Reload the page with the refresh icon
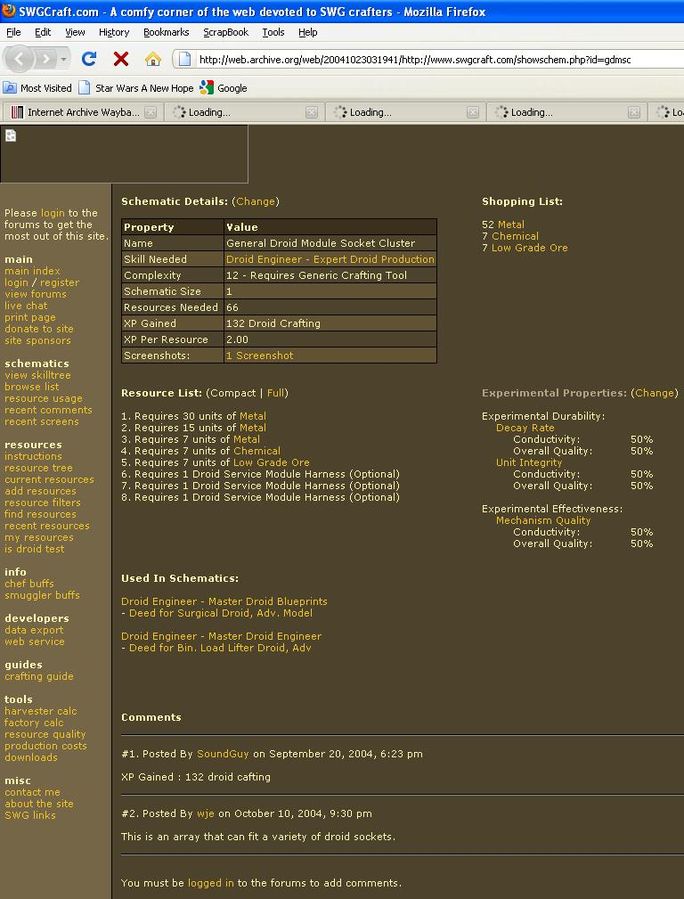This screenshot has height=899, width=684. click(89, 59)
